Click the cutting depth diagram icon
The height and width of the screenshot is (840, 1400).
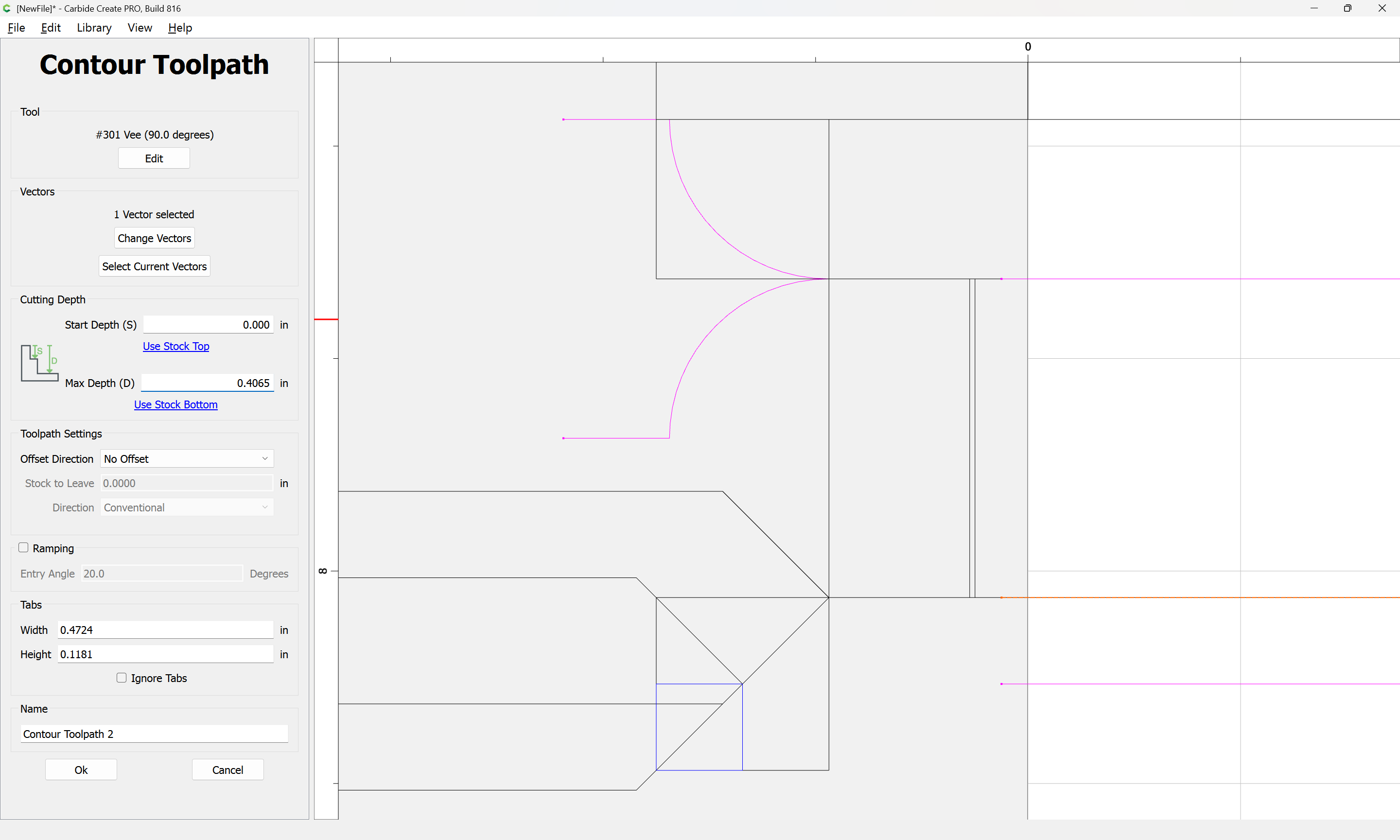pyautogui.click(x=39, y=363)
